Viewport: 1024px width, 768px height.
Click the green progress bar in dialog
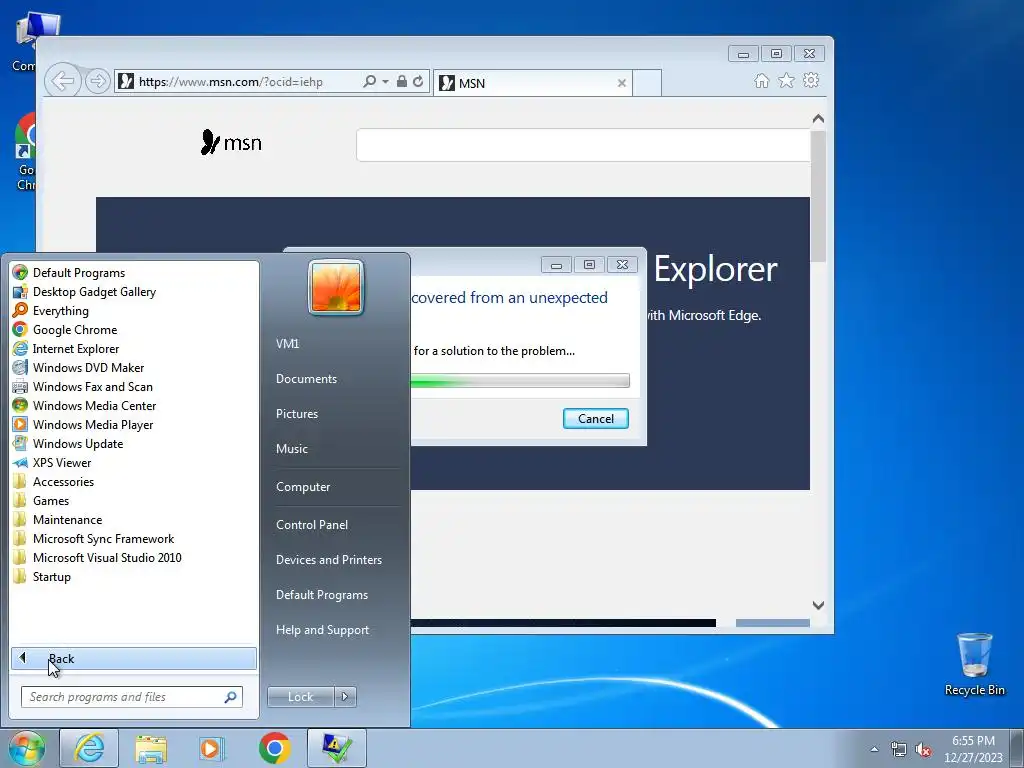520,380
